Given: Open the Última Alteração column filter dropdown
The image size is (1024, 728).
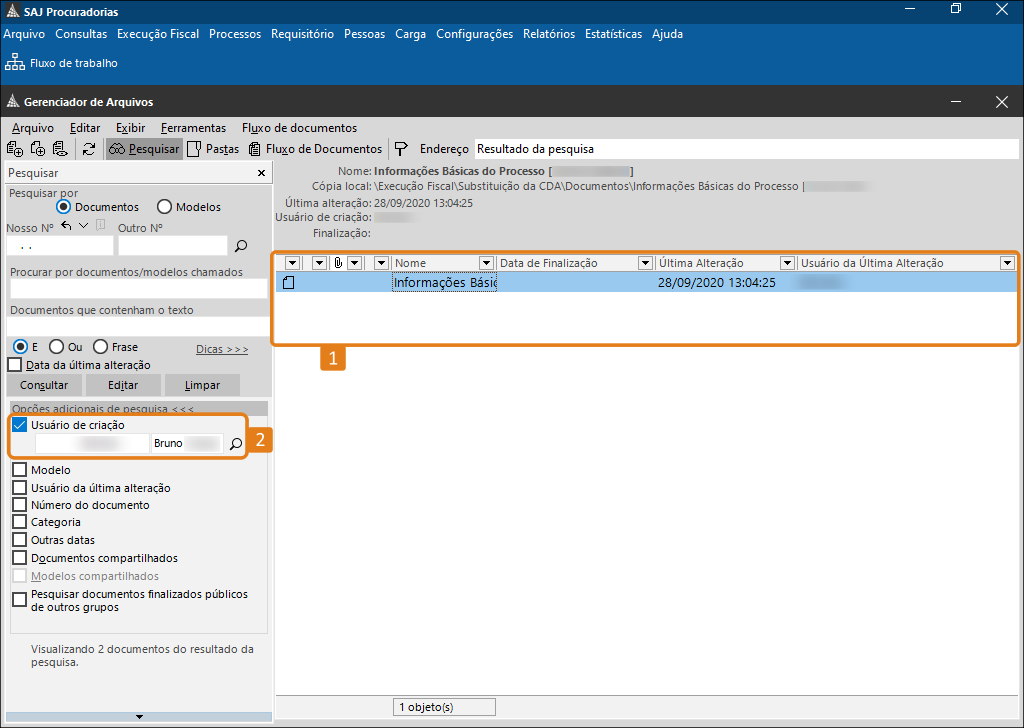Looking at the screenshot, I should pyautogui.click(x=787, y=263).
